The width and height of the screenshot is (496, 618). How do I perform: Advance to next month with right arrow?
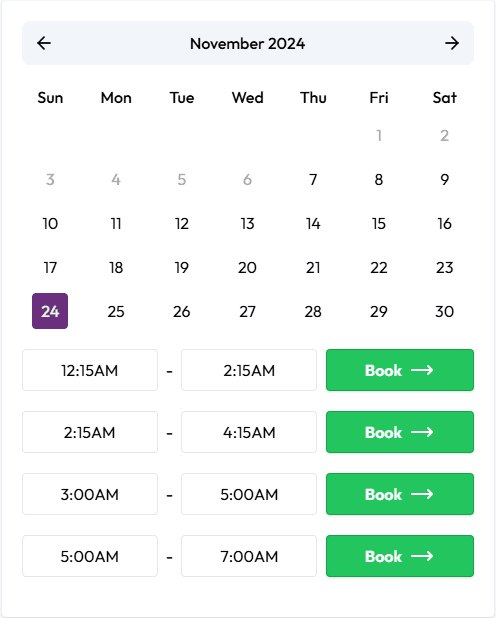[x=452, y=43]
